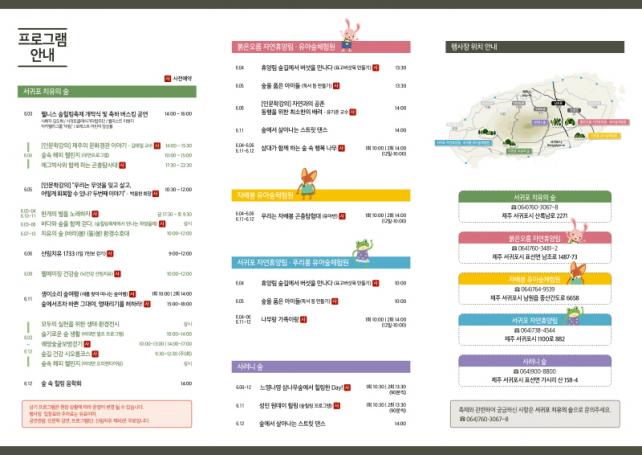Click the 프로그램 안내 title
The image size is (642, 455).
pos(43,46)
